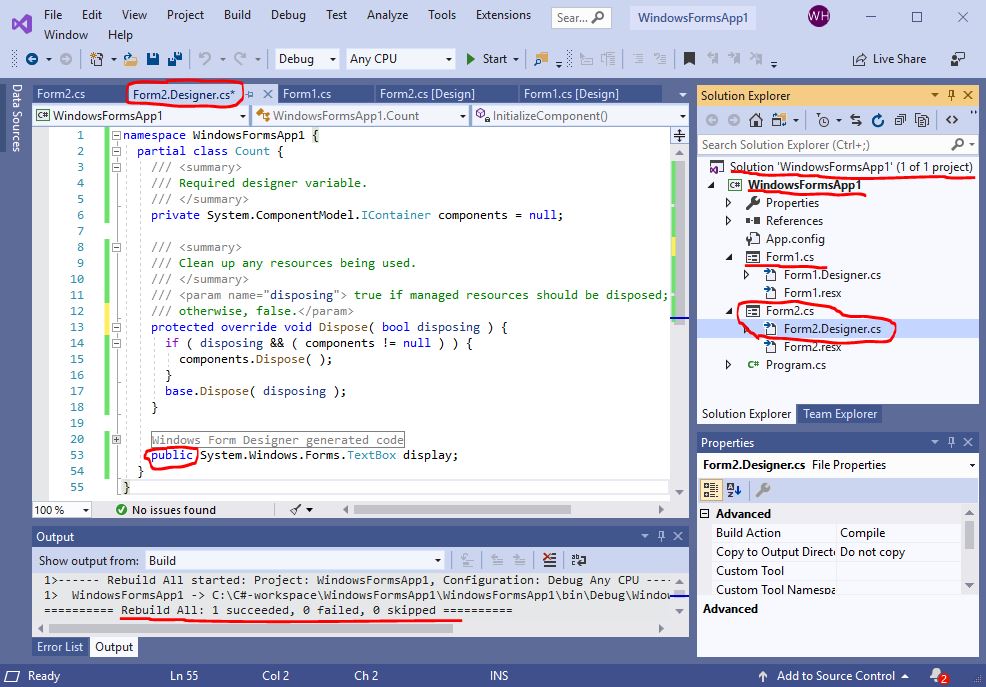Click the Live Share button
This screenshot has width=986, height=687.
tap(888, 59)
